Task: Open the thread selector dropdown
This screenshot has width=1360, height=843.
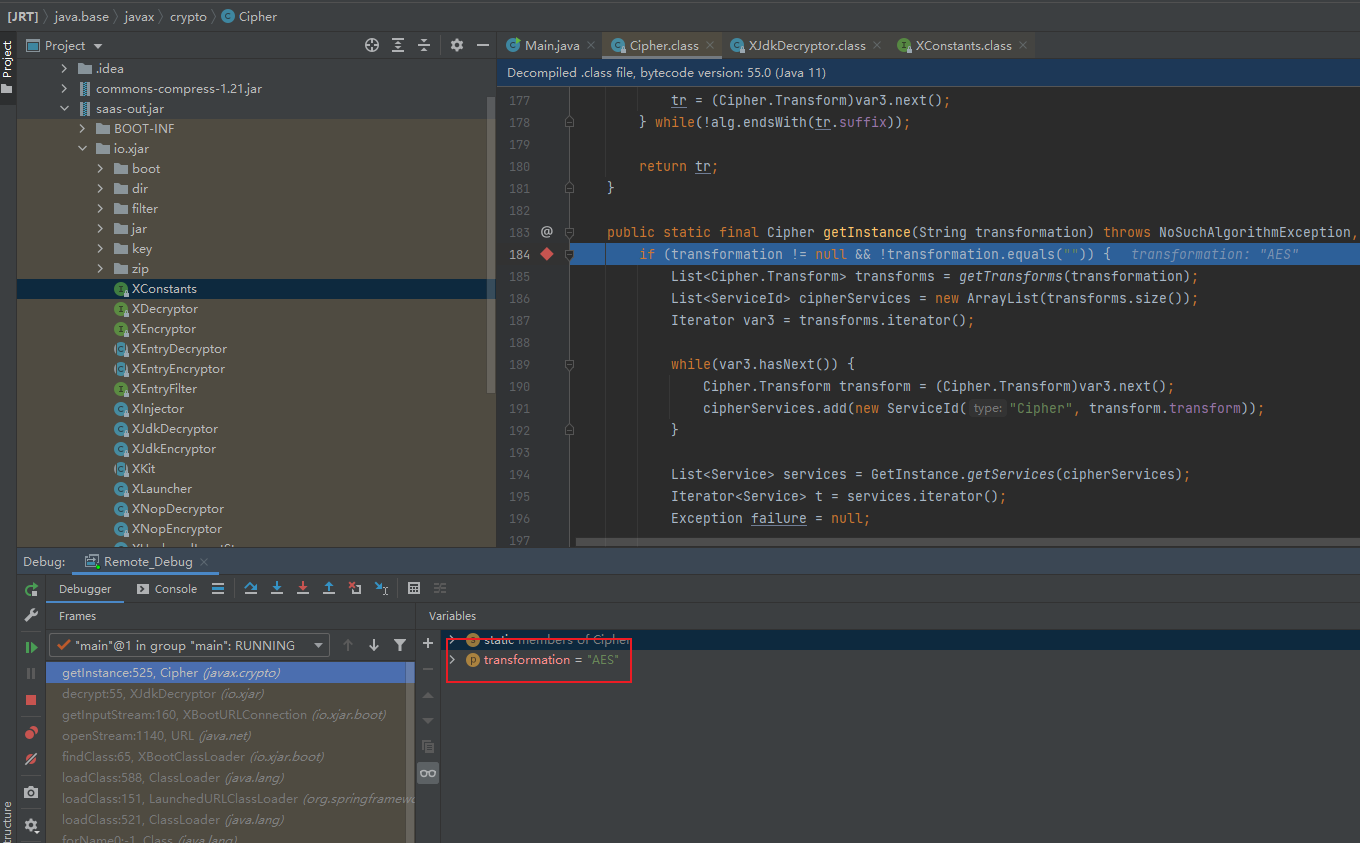Action: tap(189, 645)
